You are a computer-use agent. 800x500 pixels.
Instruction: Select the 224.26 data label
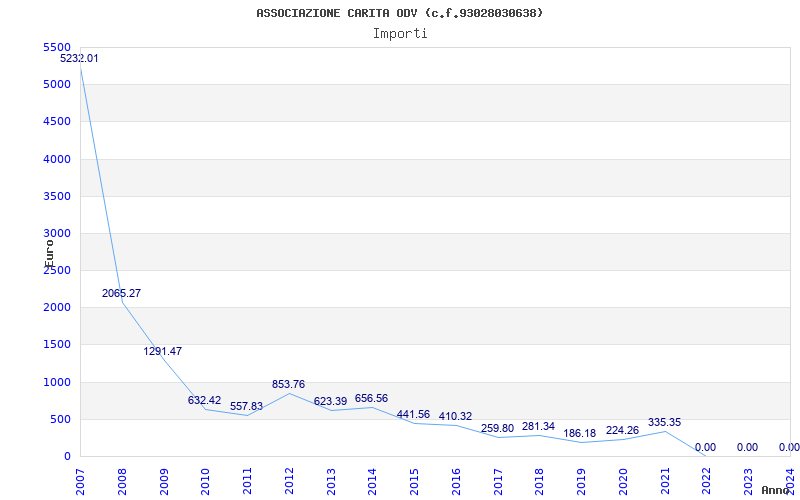pyautogui.click(x=622, y=430)
